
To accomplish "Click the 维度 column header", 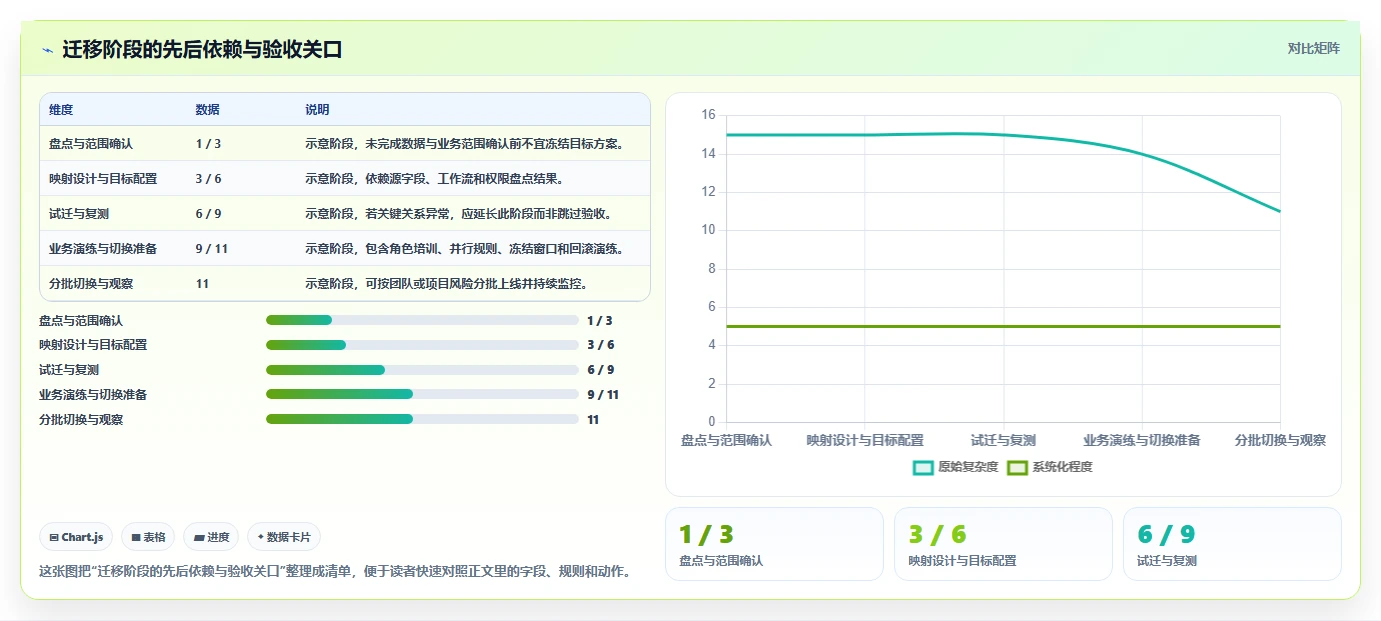I will (61, 110).
